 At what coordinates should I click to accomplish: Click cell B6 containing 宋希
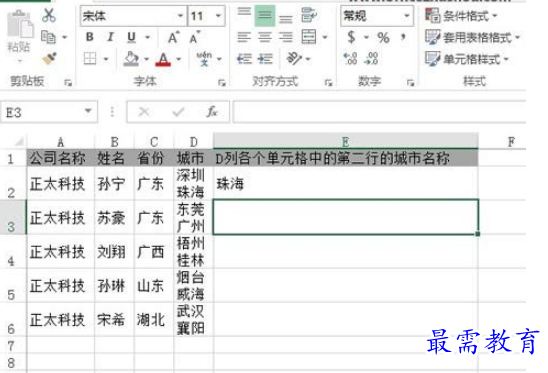(x=114, y=320)
